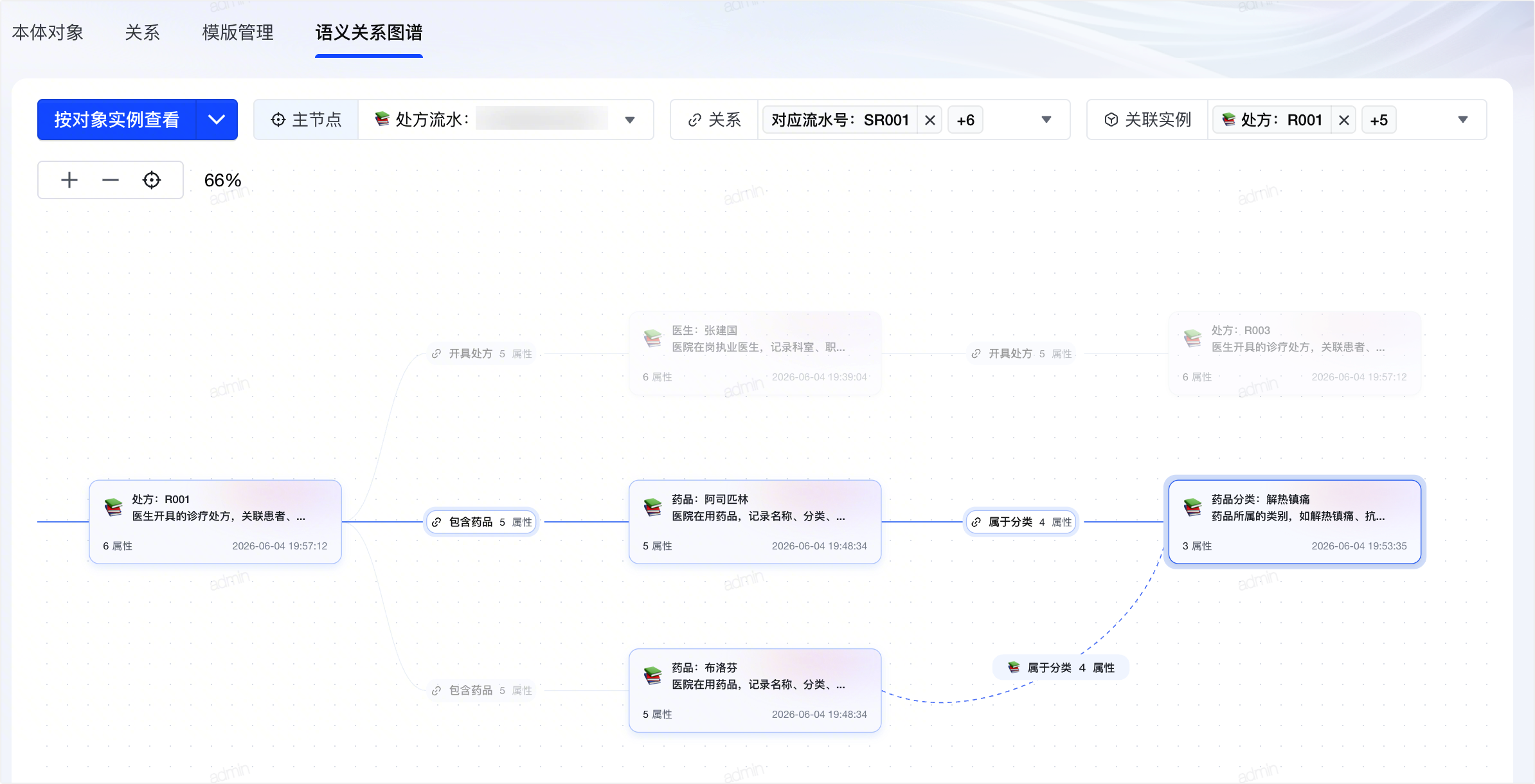Expand the 关系 filter dropdown arrow
Screen dimensions: 1535x784
pyautogui.click(x=1046, y=120)
